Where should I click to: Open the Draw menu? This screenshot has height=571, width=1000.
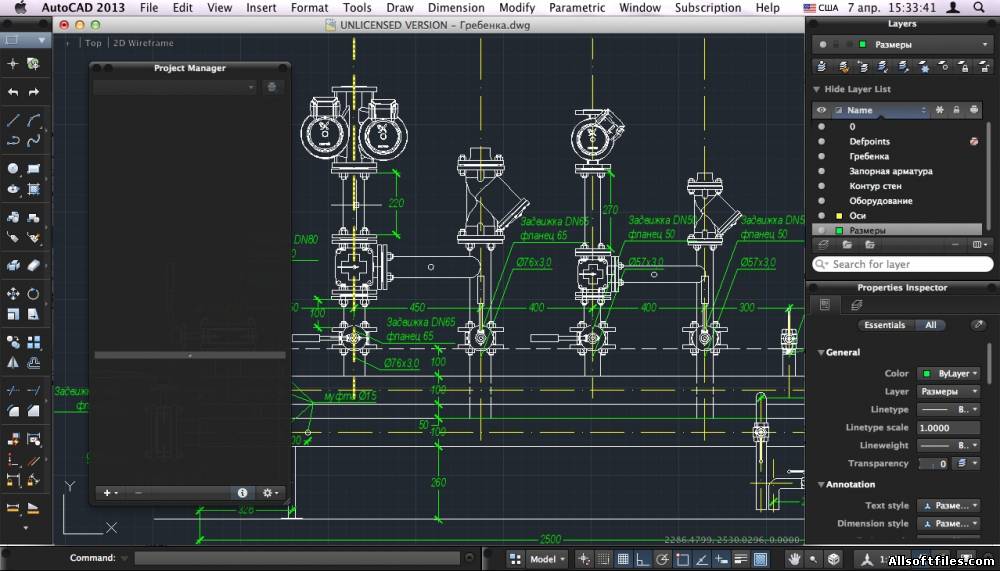click(400, 8)
